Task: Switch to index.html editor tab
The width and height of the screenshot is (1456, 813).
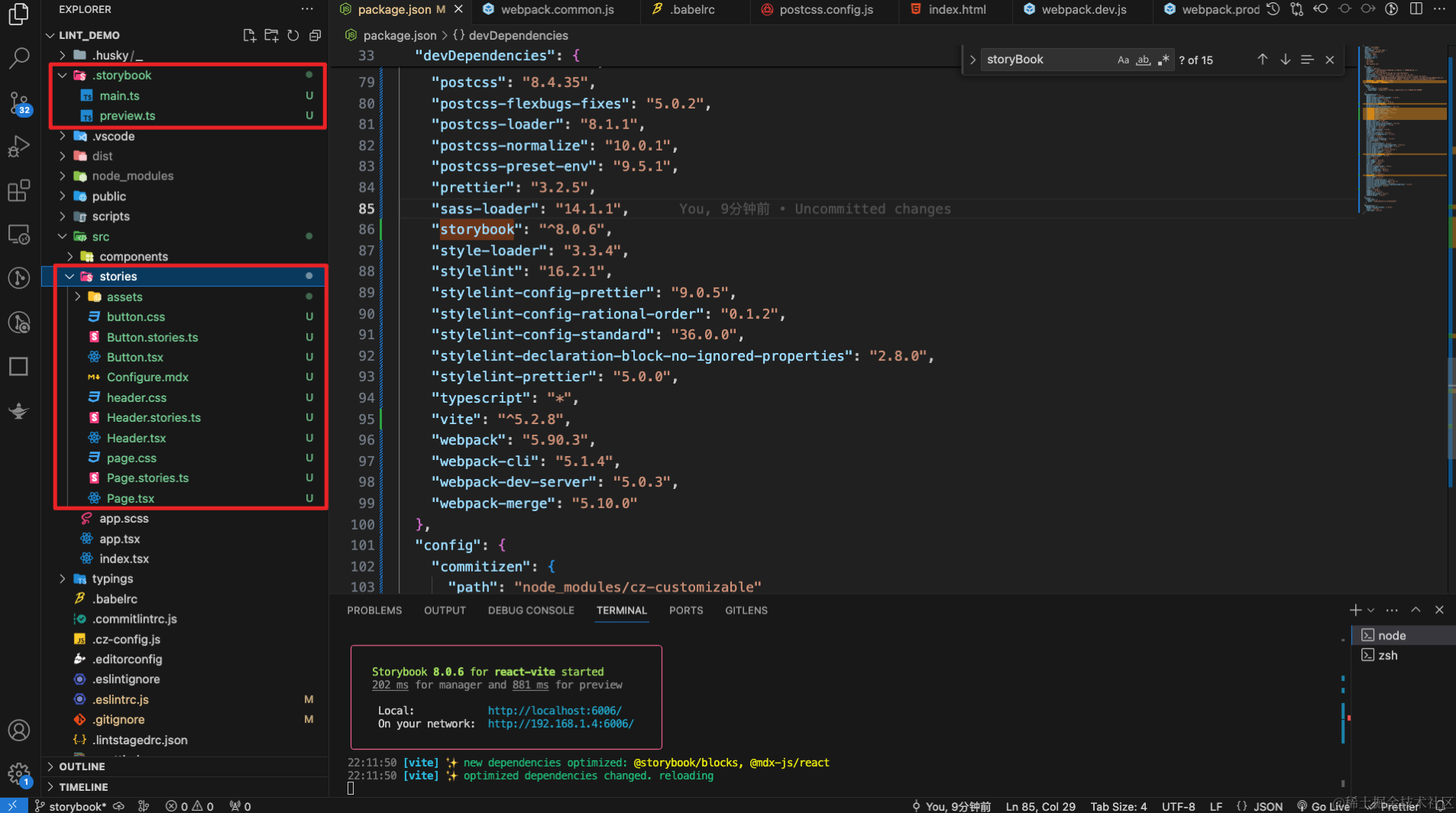Action: (x=956, y=9)
